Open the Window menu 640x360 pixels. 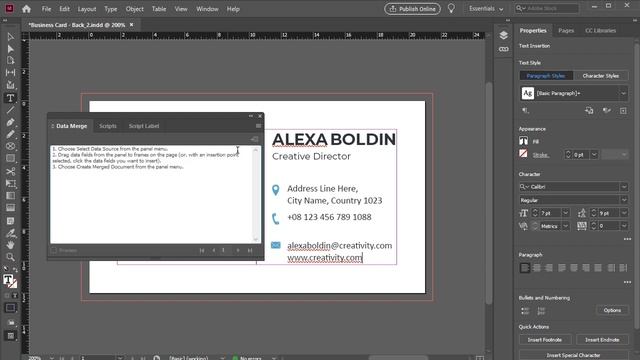click(x=207, y=9)
